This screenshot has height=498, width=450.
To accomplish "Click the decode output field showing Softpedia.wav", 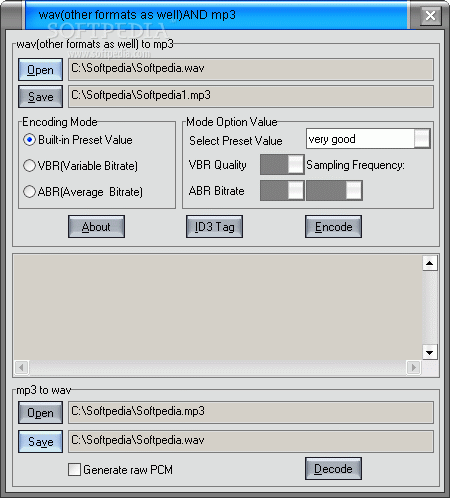I will coord(251,441).
